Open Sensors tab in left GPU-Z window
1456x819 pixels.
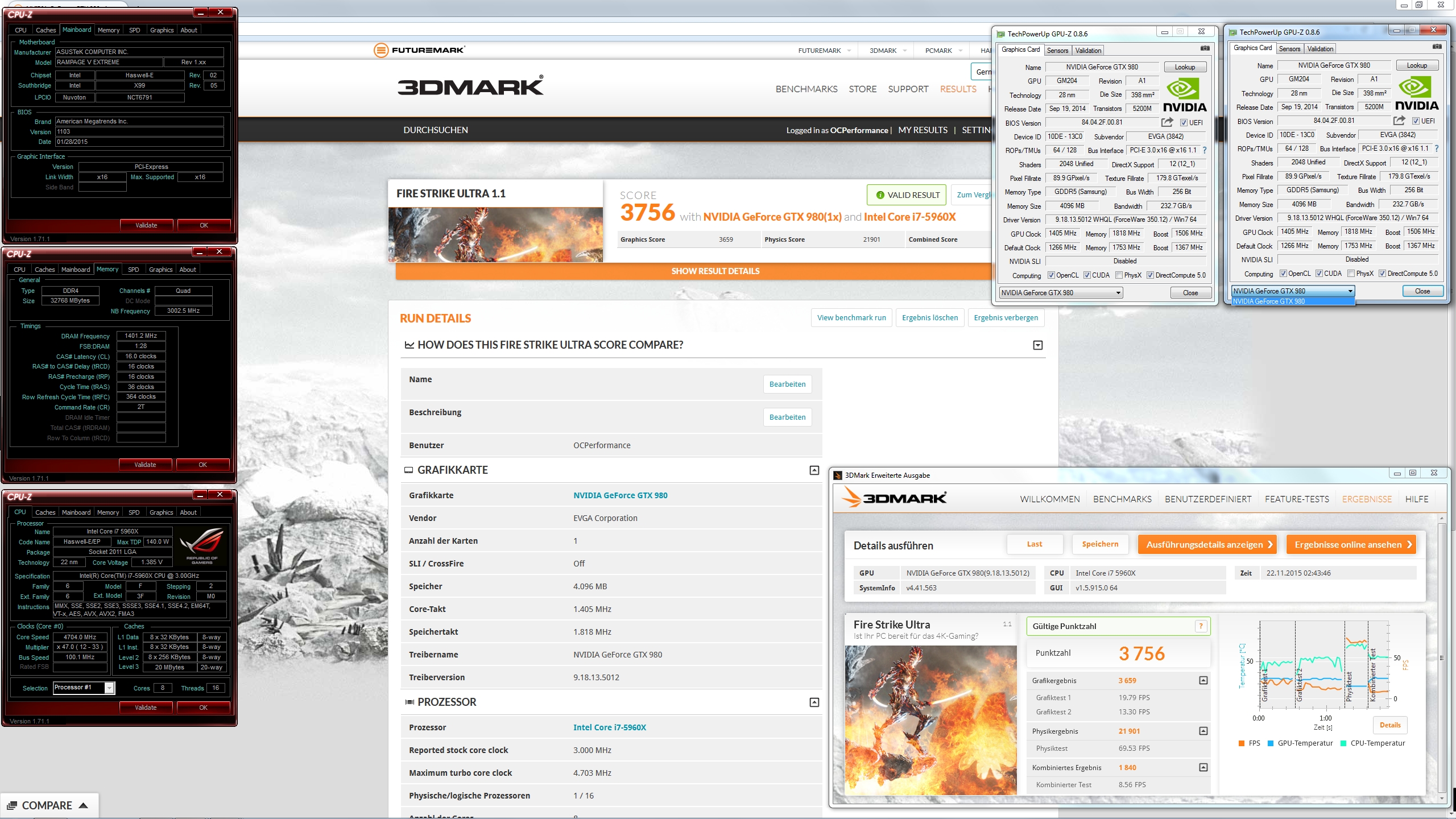(x=1058, y=51)
